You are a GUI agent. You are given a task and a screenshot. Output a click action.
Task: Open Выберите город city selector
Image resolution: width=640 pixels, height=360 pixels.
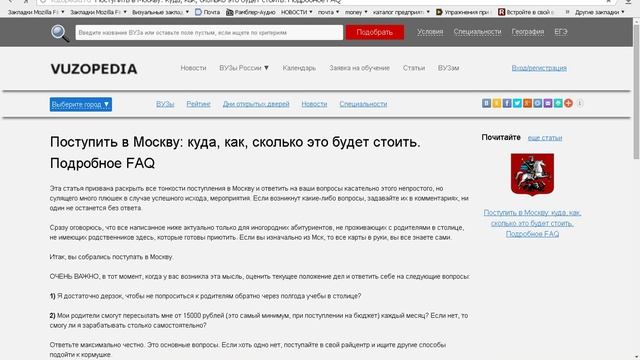(x=81, y=104)
